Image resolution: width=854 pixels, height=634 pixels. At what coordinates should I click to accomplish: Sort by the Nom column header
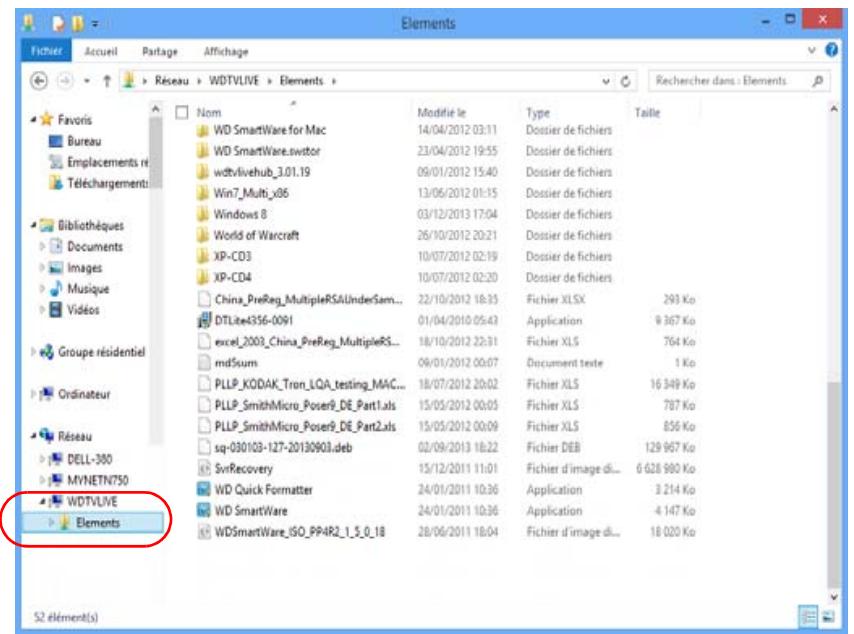(x=209, y=113)
